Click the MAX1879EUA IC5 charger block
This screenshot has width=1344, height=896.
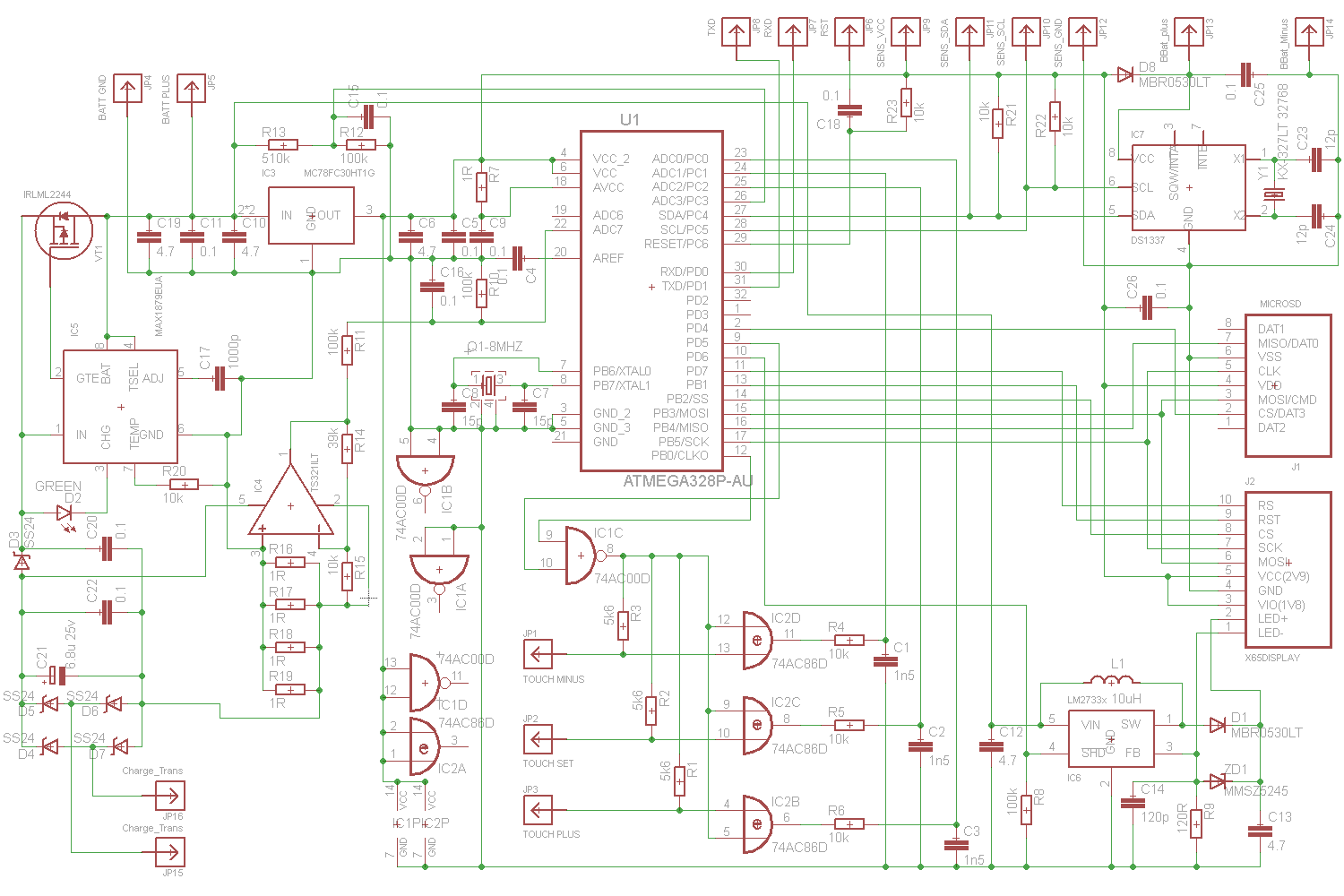120,407
